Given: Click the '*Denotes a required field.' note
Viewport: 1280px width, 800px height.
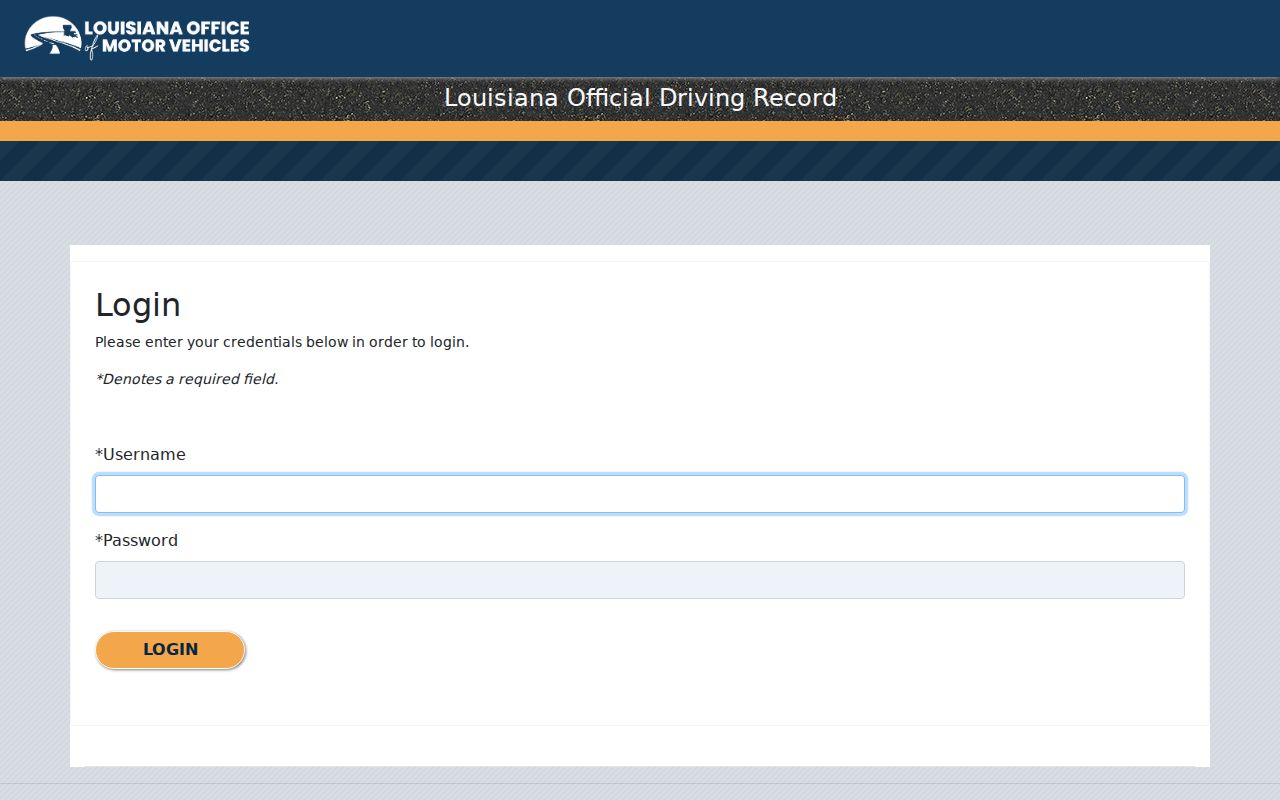Looking at the screenshot, I should point(187,379).
